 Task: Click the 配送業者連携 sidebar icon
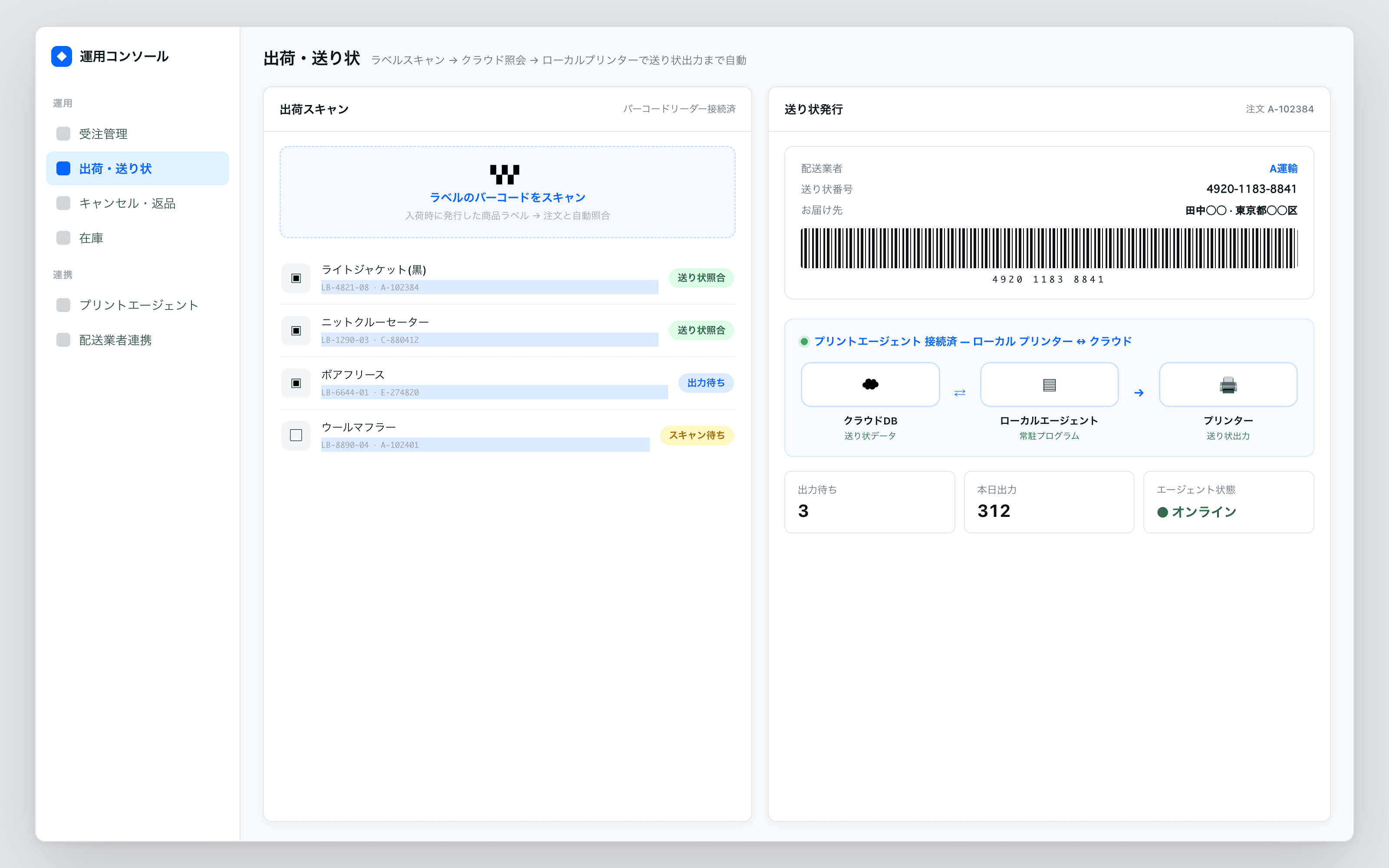click(x=63, y=340)
